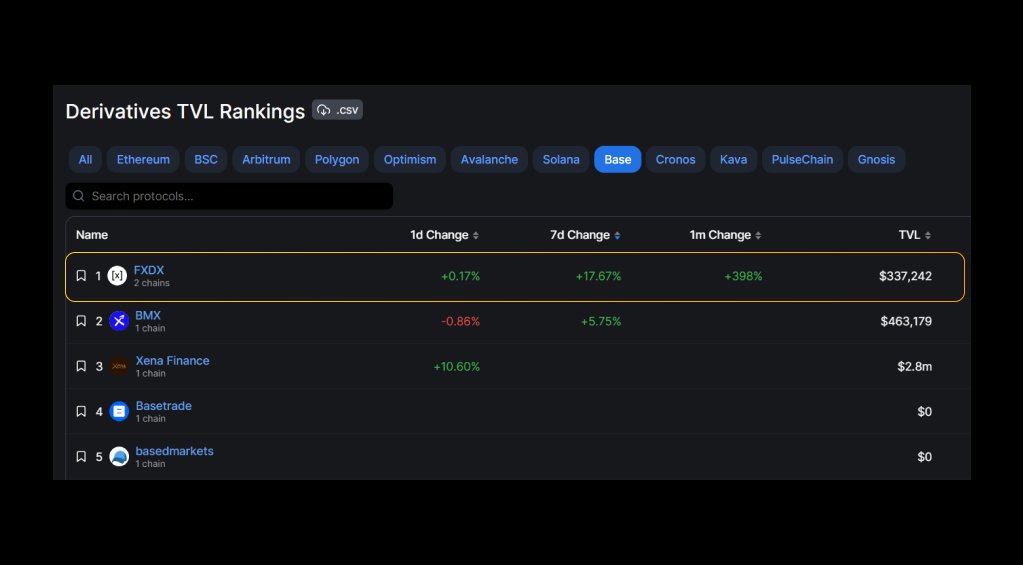Bookmark the FXDX protocol

(x=81, y=276)
